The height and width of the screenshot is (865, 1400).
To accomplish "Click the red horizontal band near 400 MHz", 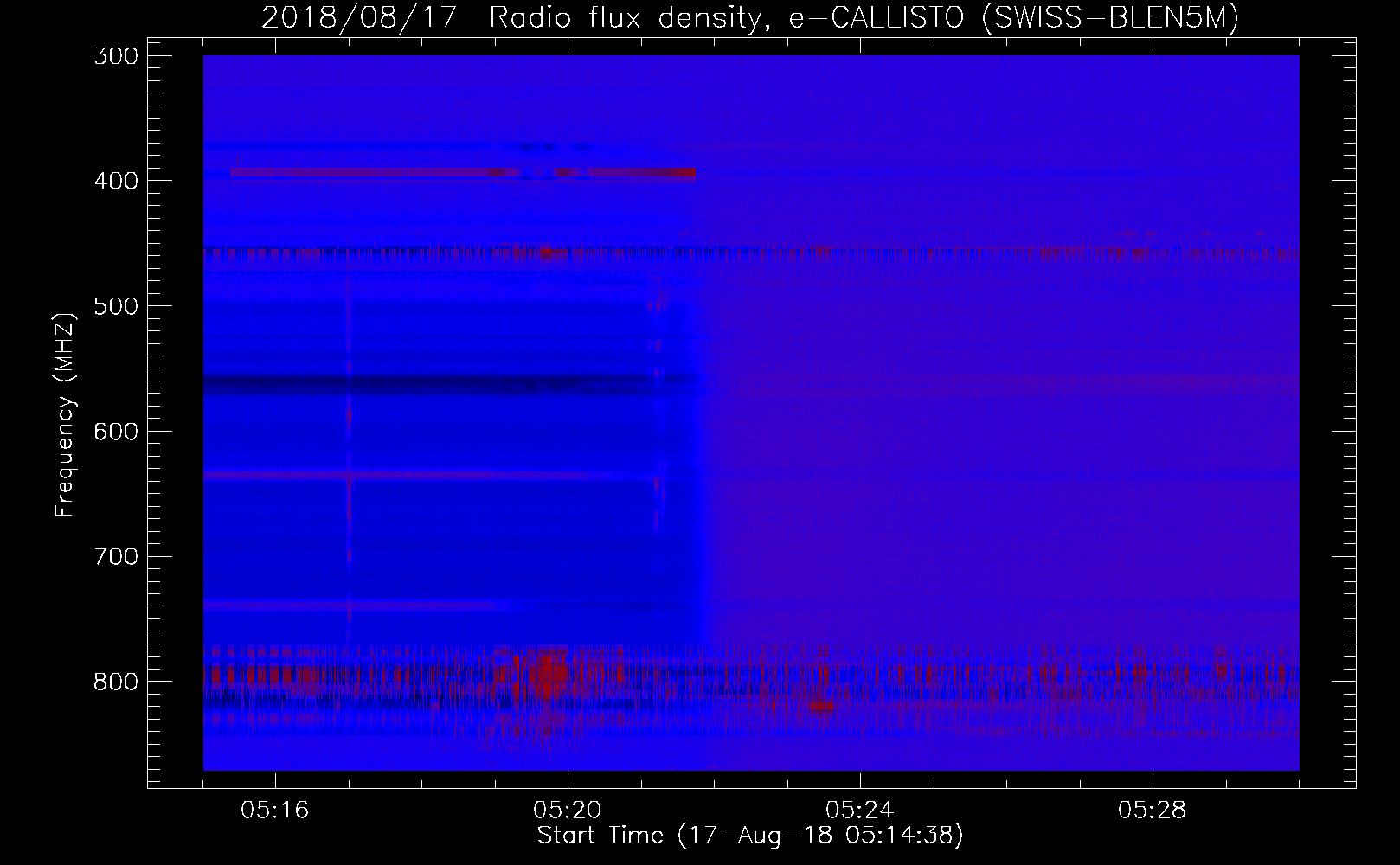I will click(x=462, y=172).
